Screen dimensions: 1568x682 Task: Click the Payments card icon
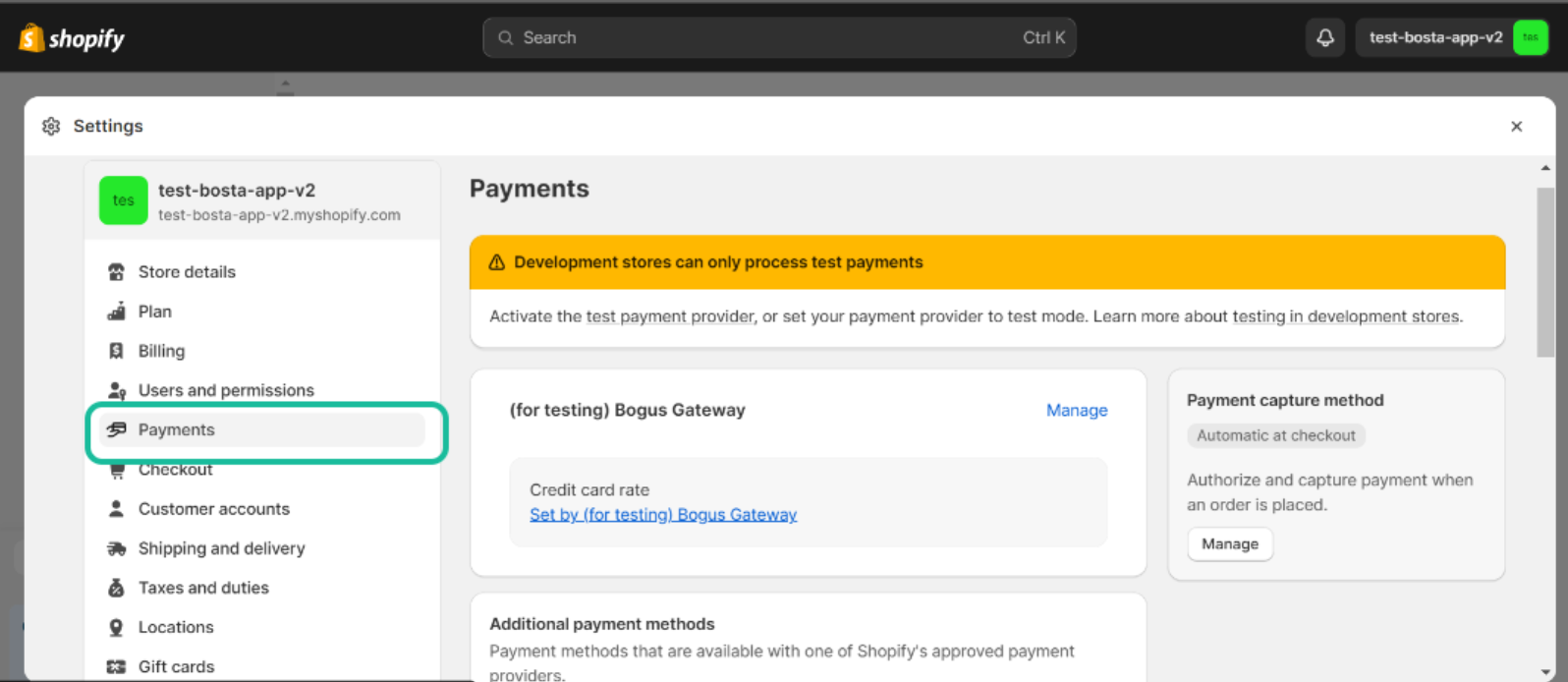tap(116, 429)
